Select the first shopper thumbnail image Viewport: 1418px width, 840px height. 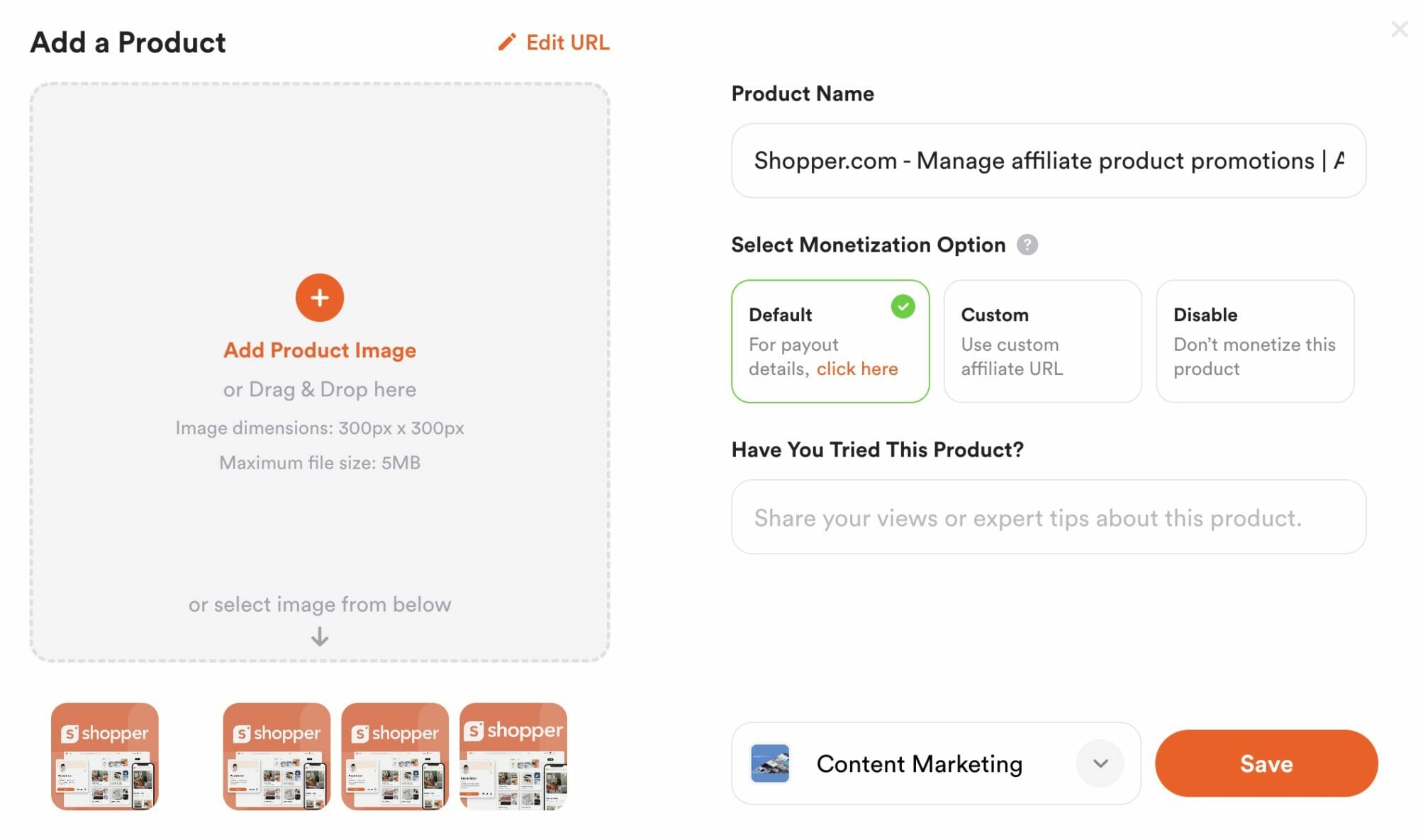click(x=105, y=756)
